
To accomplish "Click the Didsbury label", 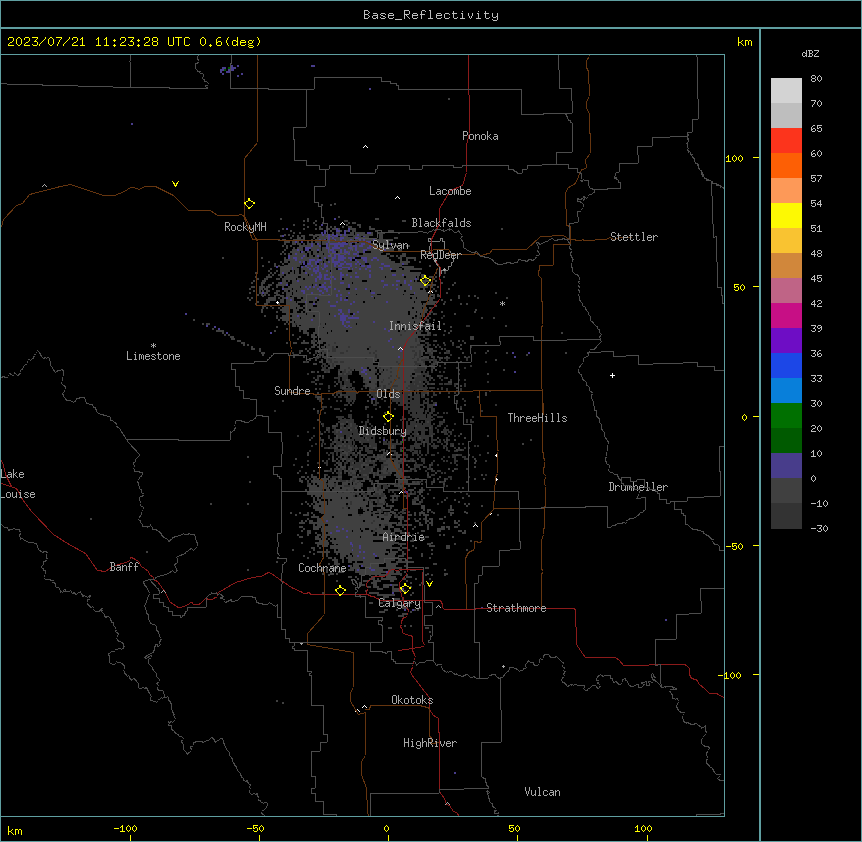I will [x=383, y=431].
